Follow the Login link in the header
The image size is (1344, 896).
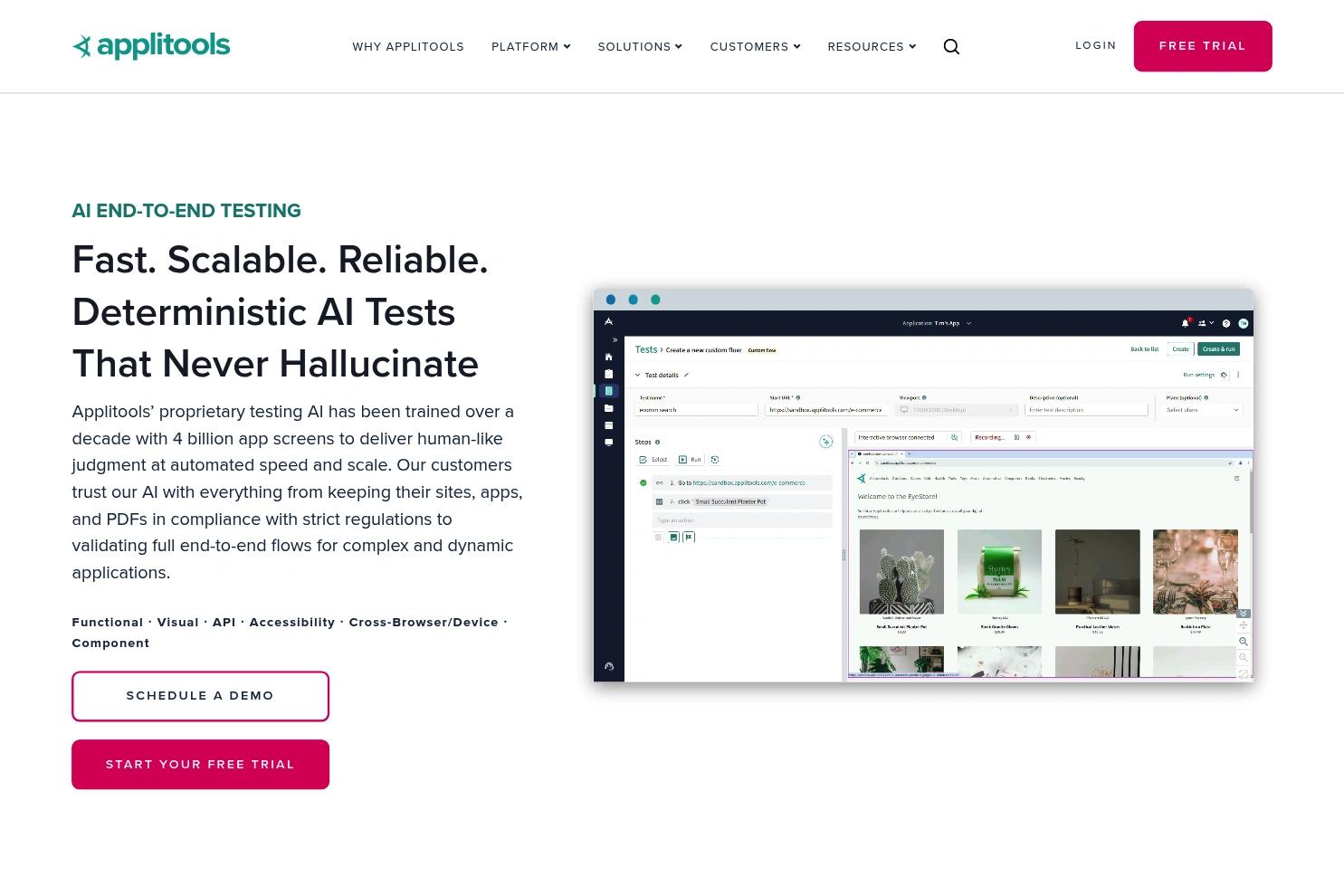(1095, 45)
